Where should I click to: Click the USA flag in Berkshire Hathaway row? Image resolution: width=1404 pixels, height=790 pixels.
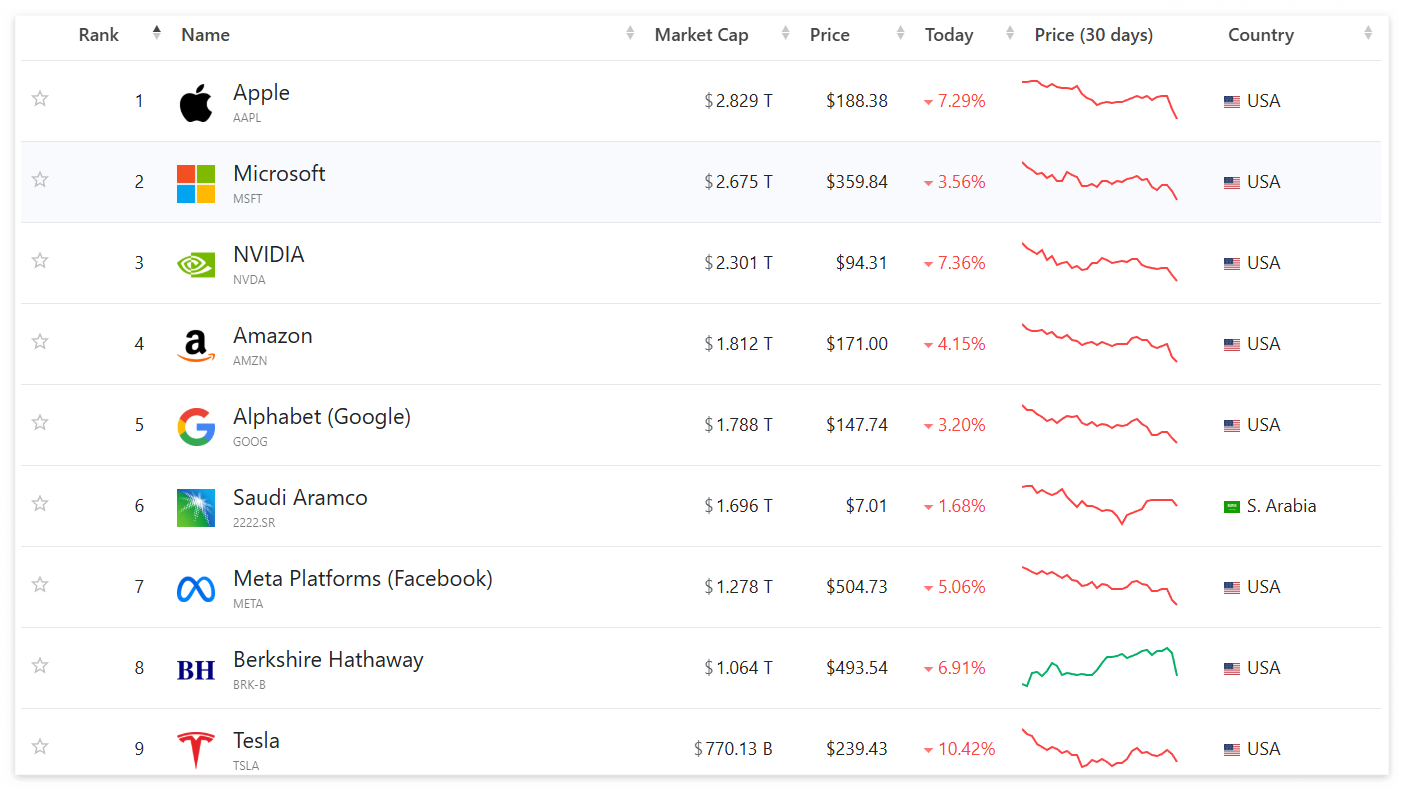(x=1232, y=669)
